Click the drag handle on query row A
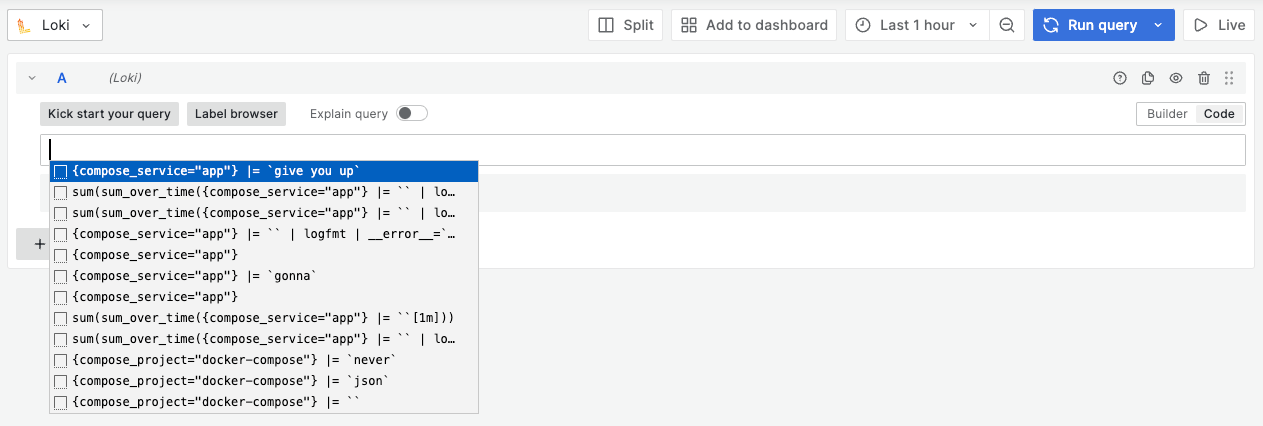Image resolution: width=1263 pixels, height=426 pixels. [x=1229, y=78]
